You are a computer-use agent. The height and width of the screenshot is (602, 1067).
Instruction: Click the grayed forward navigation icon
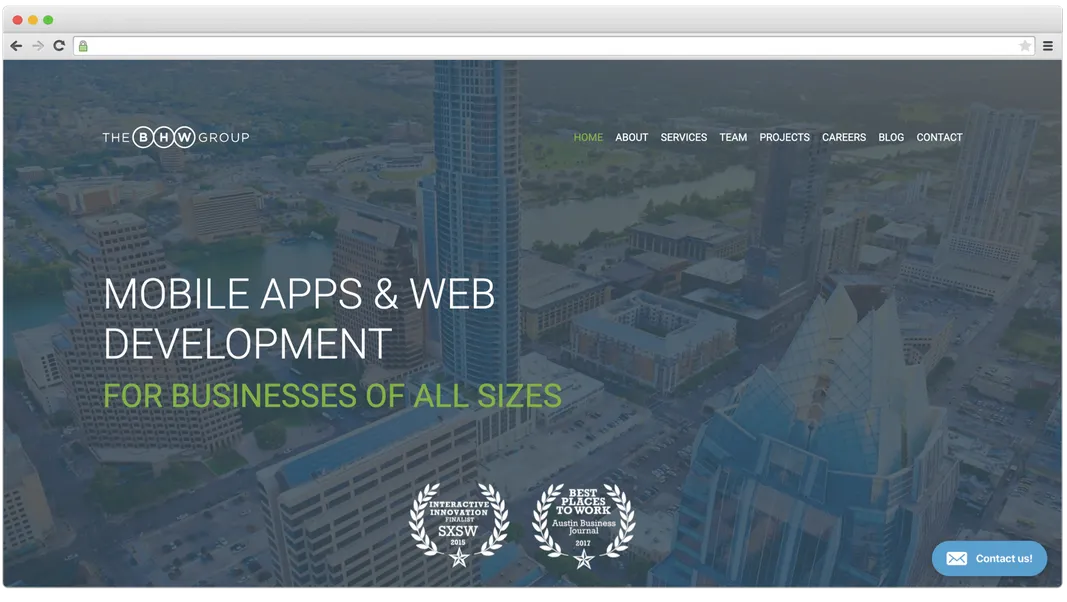pos(38,45)
